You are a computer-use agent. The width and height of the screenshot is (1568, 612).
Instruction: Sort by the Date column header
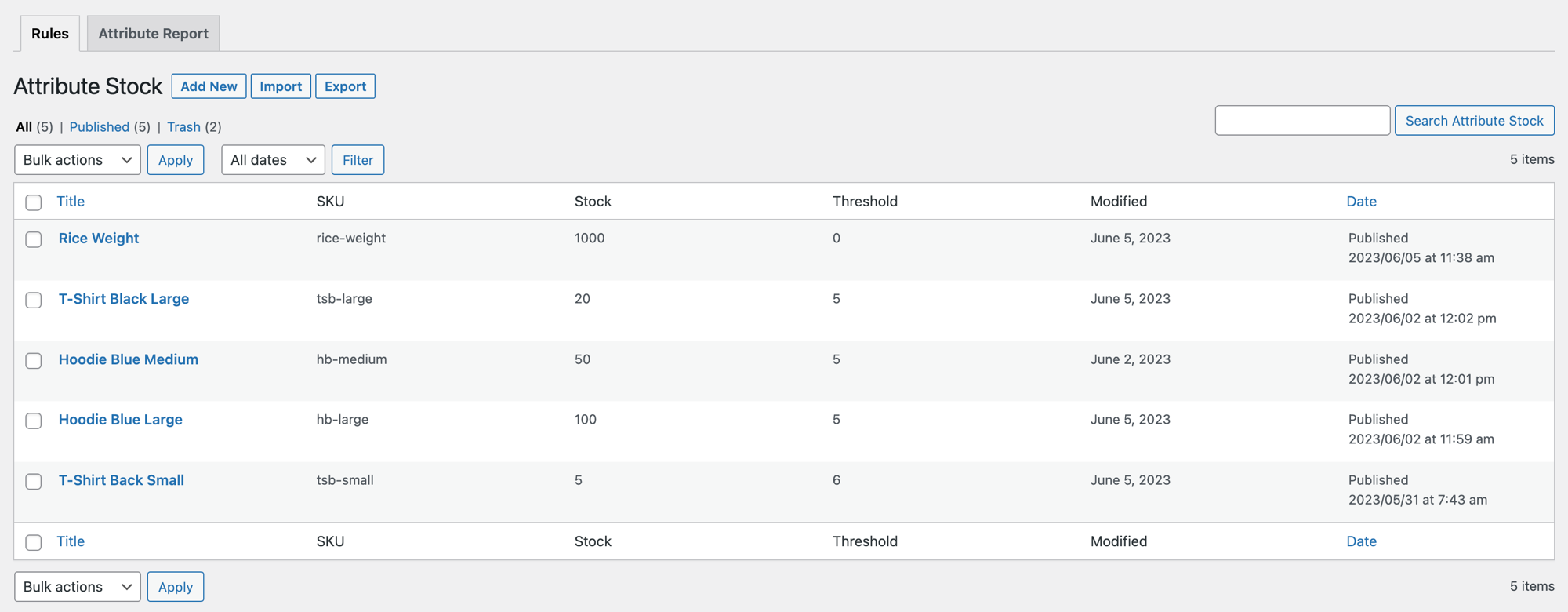[x=1361, y=202]
